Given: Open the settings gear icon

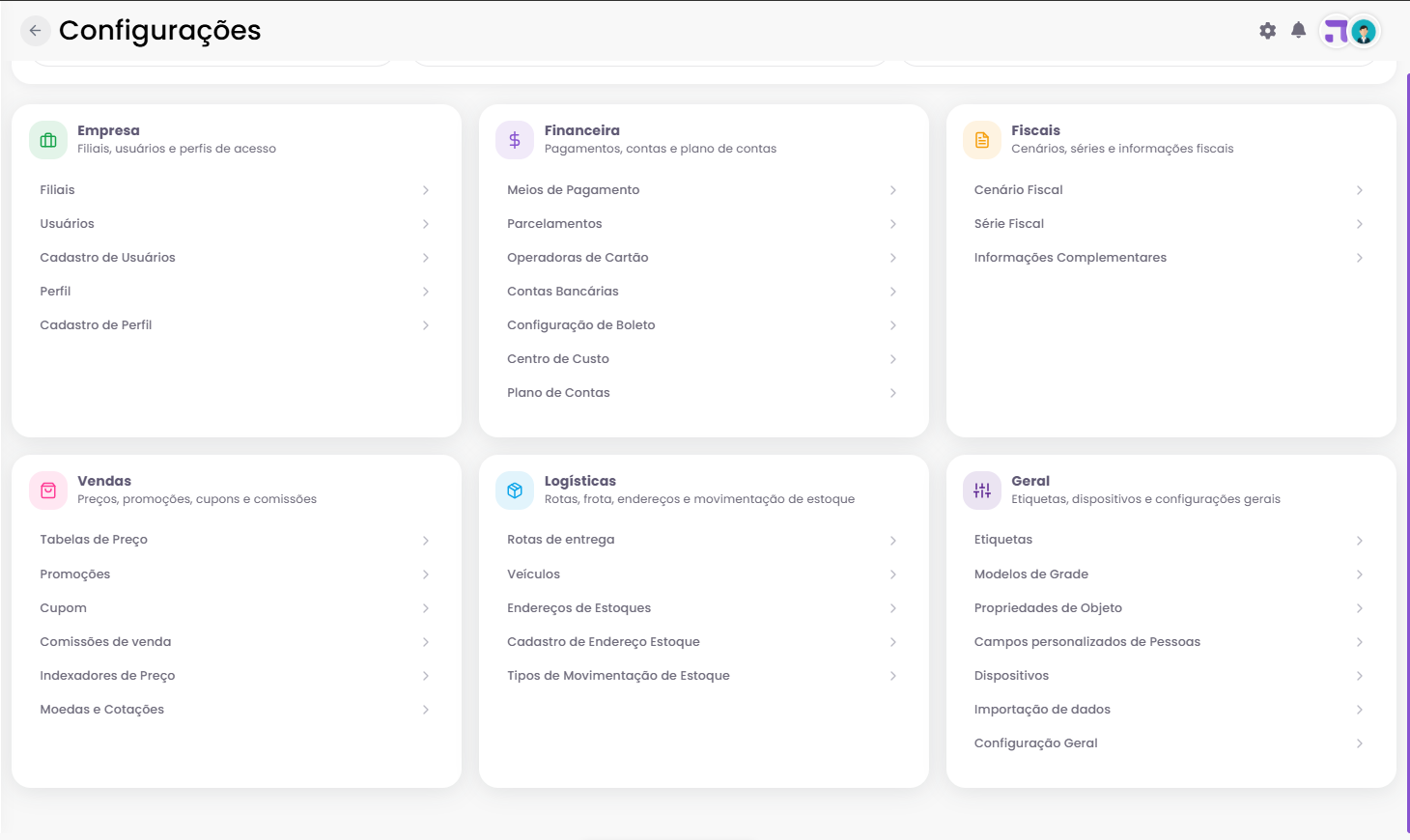Looking at the screenshot, I should tap(1268, 31).
